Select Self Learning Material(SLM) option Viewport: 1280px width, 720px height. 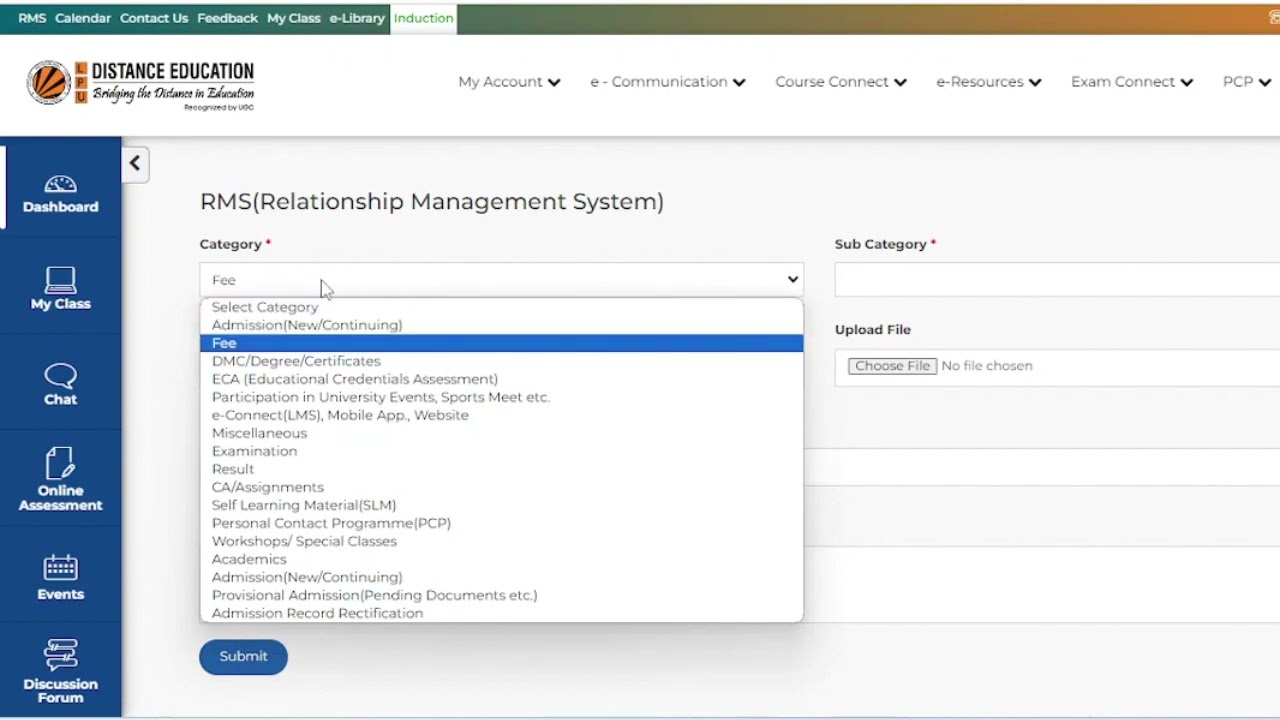coord(501,505)
